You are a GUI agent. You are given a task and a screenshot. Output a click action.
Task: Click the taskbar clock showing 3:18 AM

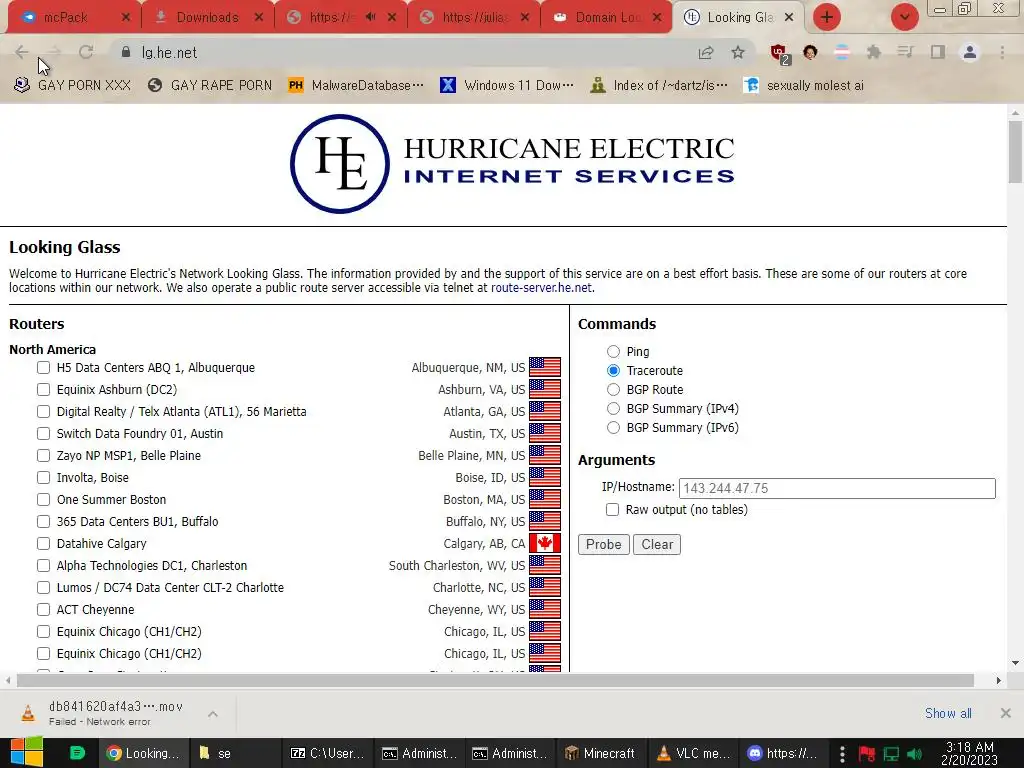(x=969, y=754)
